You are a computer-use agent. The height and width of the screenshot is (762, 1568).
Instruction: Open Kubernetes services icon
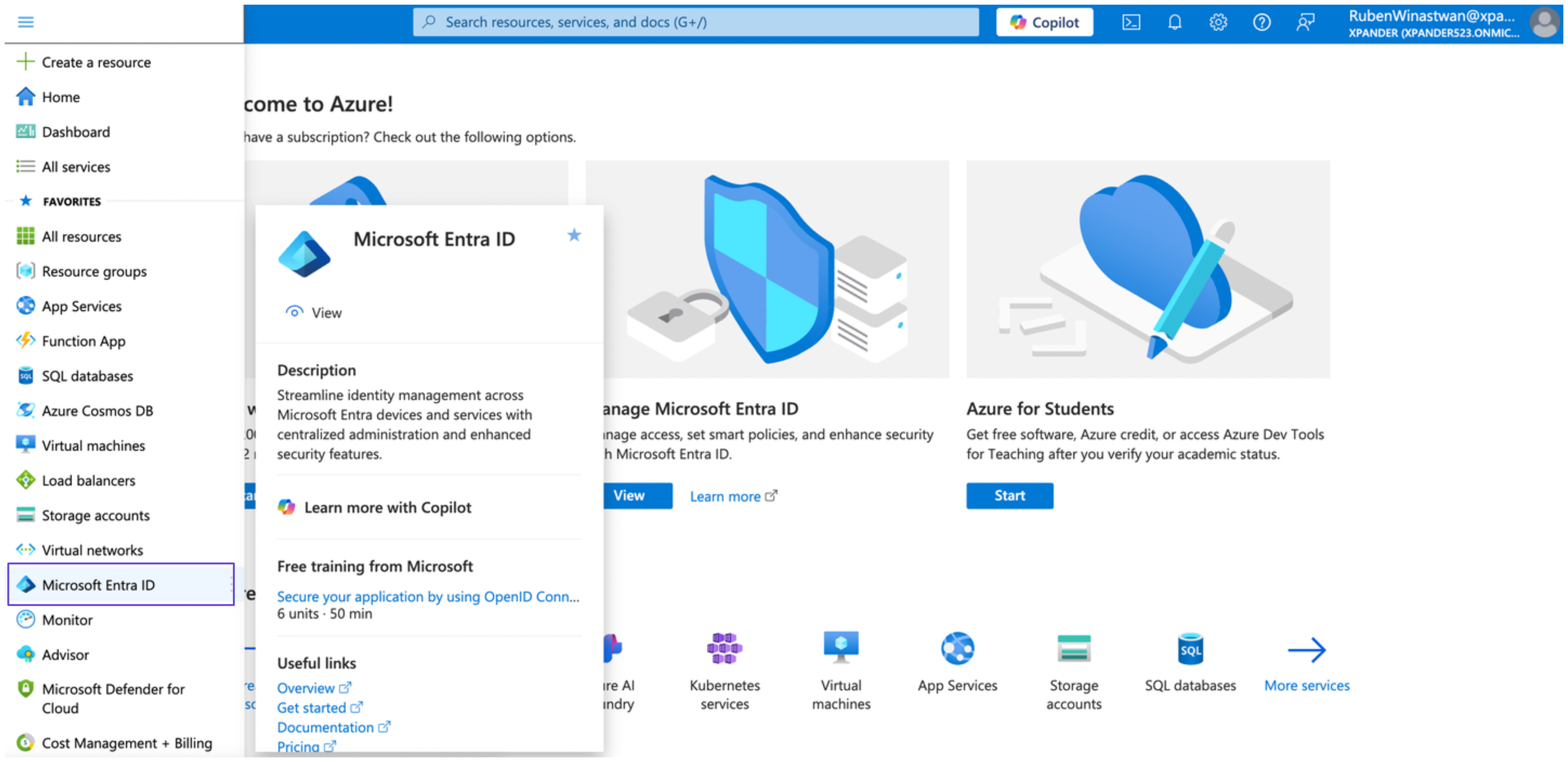[724, 649]
